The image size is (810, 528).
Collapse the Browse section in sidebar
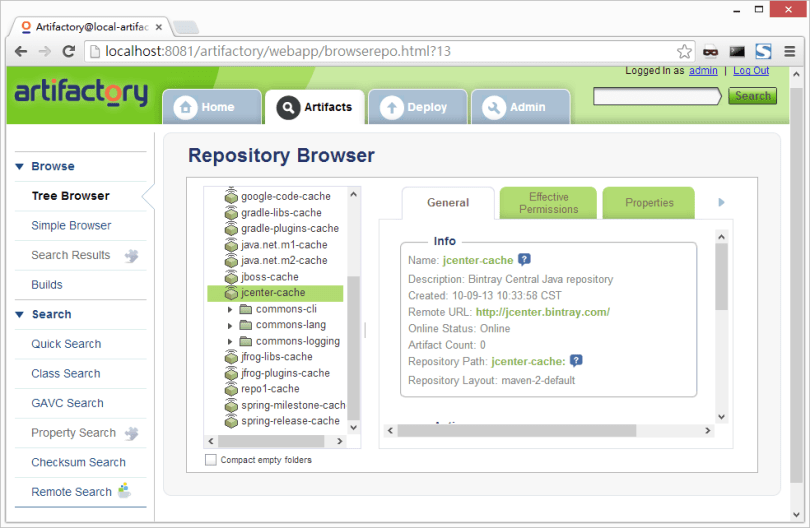pos(19,167)
